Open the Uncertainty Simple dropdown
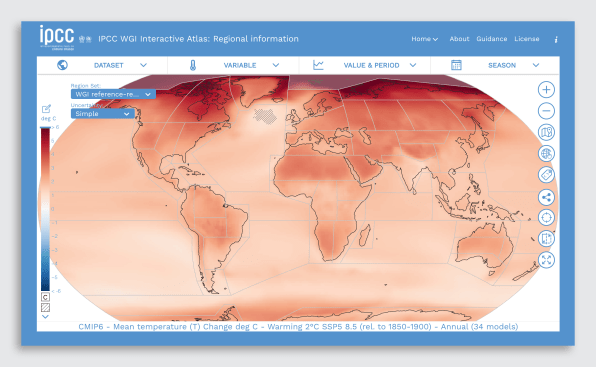This screenshot has width=596, height=367. click(103, 114)
